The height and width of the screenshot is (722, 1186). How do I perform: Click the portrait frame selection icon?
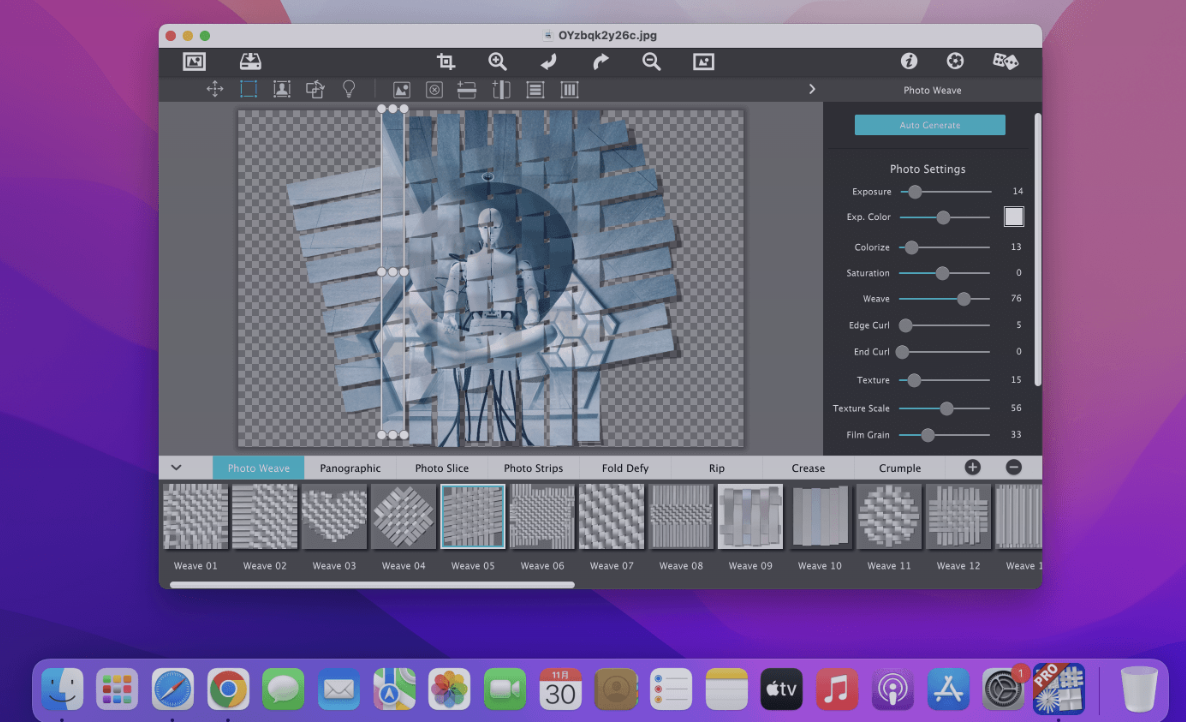click(281, 89)
